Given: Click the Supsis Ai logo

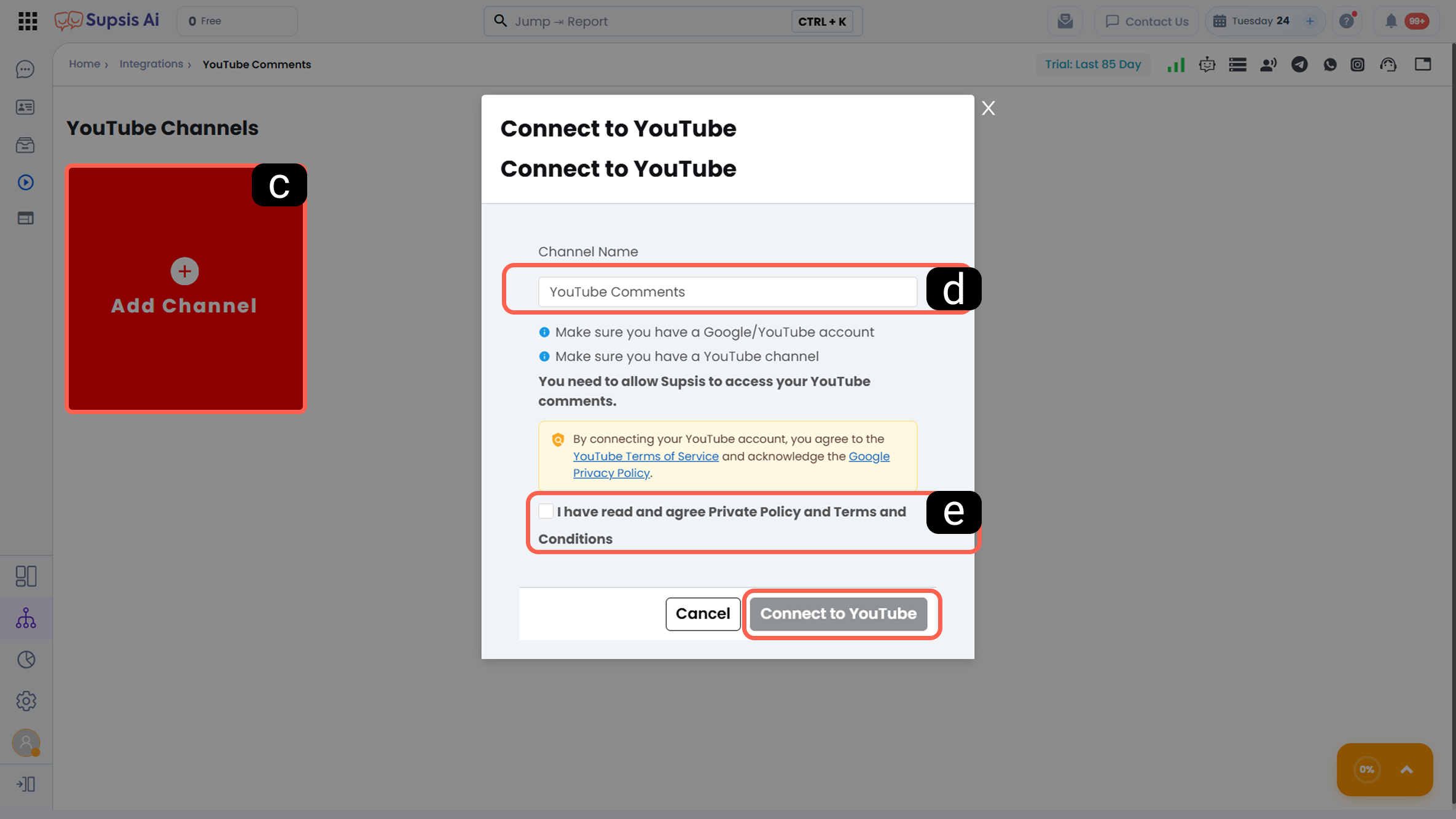Looking at the screenshot, I should tap(107, 20).
